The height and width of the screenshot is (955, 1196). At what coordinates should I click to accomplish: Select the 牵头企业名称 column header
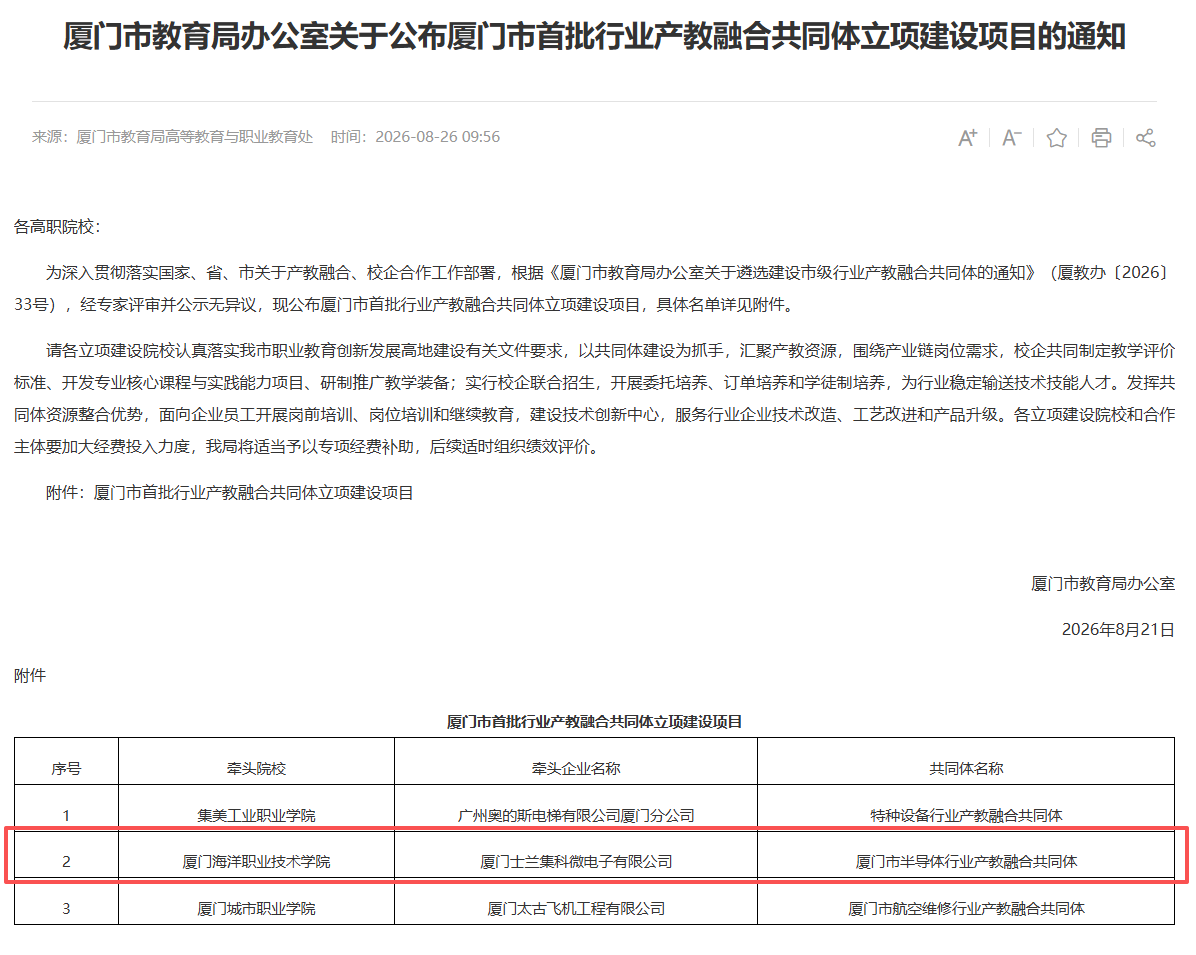[x=576, y=769]
